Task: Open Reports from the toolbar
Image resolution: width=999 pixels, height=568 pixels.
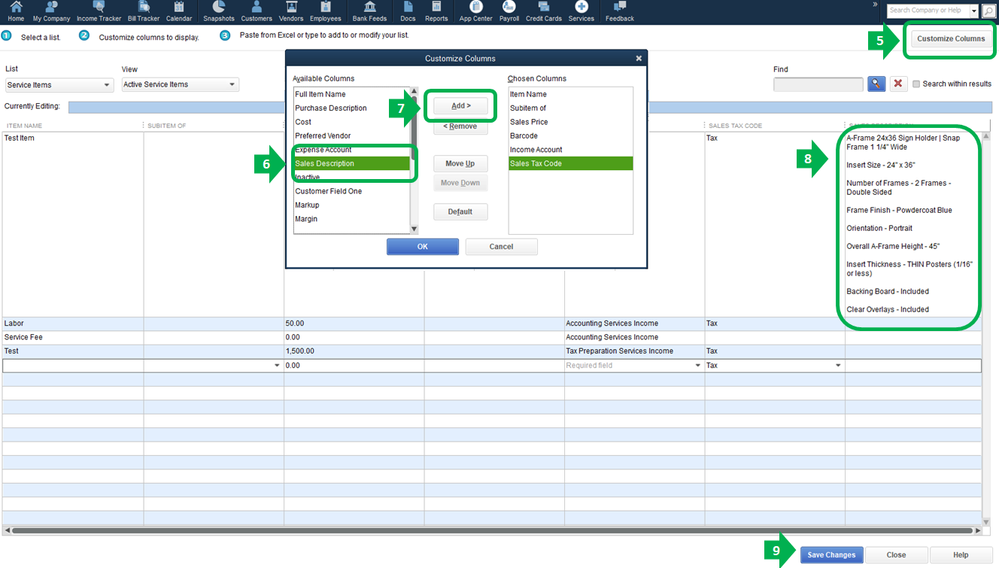Action: (436, 11)
